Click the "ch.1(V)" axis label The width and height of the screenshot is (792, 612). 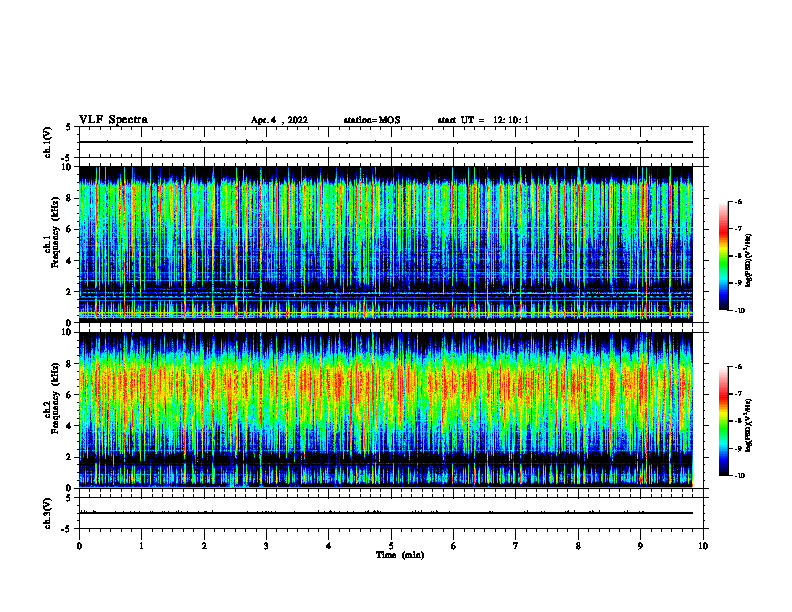(x=47, y=142)
